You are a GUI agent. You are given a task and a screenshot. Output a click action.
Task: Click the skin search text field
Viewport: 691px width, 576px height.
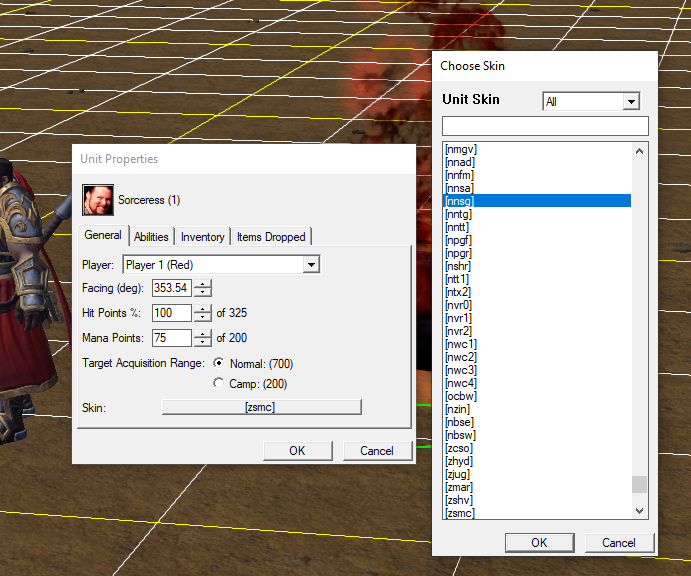[545, 126]
